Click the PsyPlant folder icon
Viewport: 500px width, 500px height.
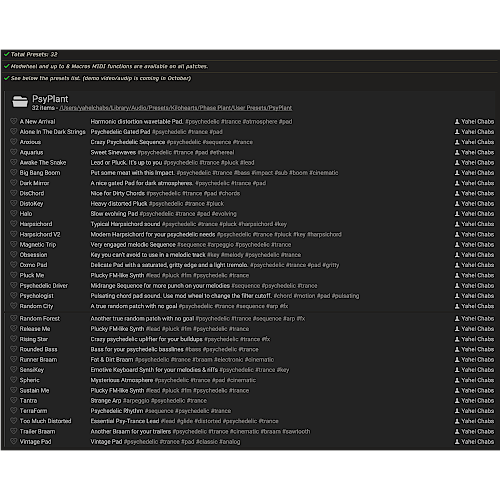click(x=20, y=102)
